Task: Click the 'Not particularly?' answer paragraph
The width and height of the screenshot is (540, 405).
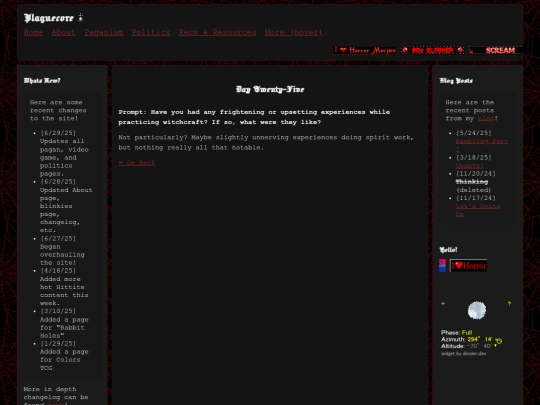Action: pos(266,142)
